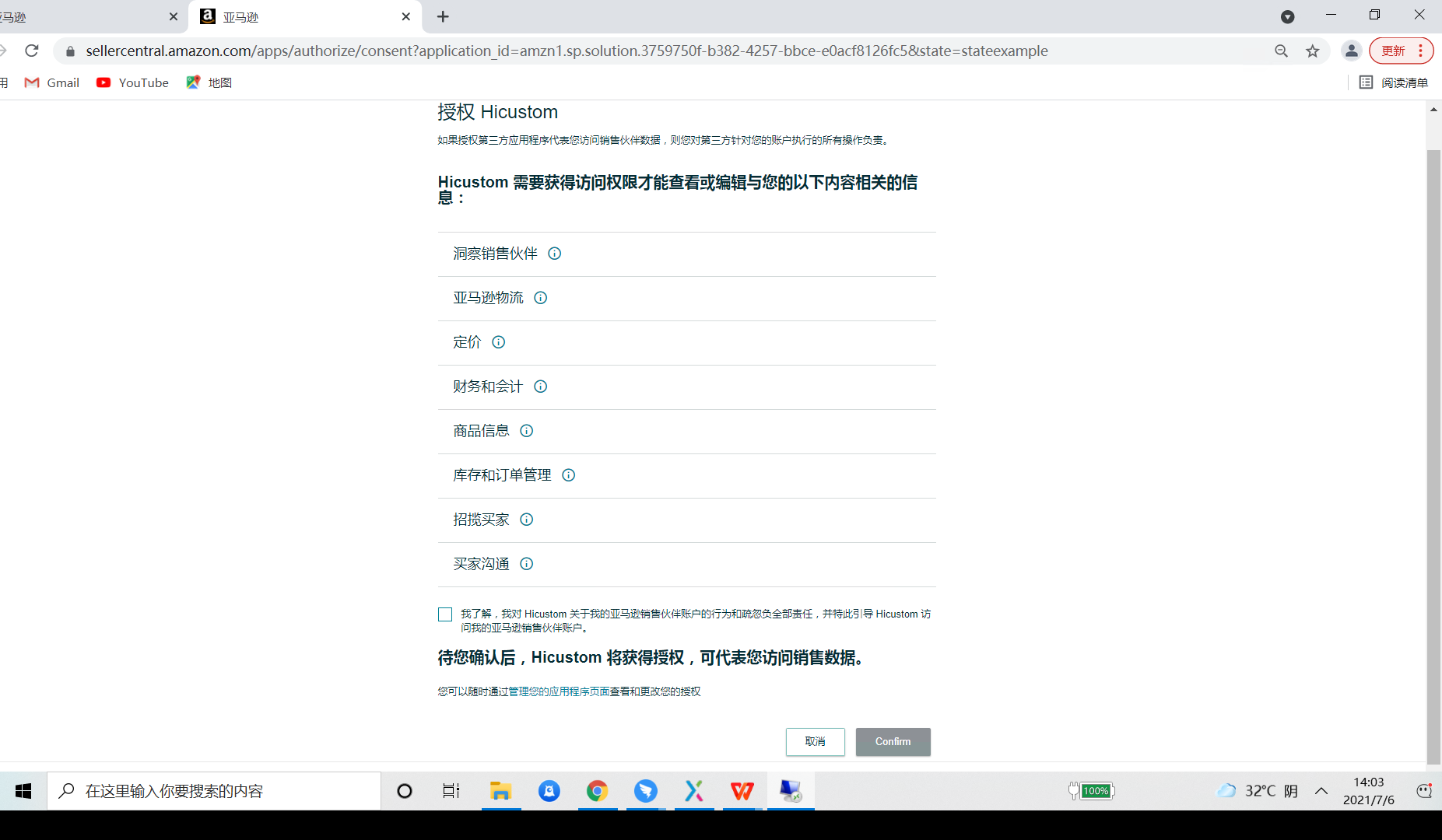The width and height of the screenshot is (1442, 840).
Task: Open Chrome's three-dot menu
Action: click(1421, 51)
